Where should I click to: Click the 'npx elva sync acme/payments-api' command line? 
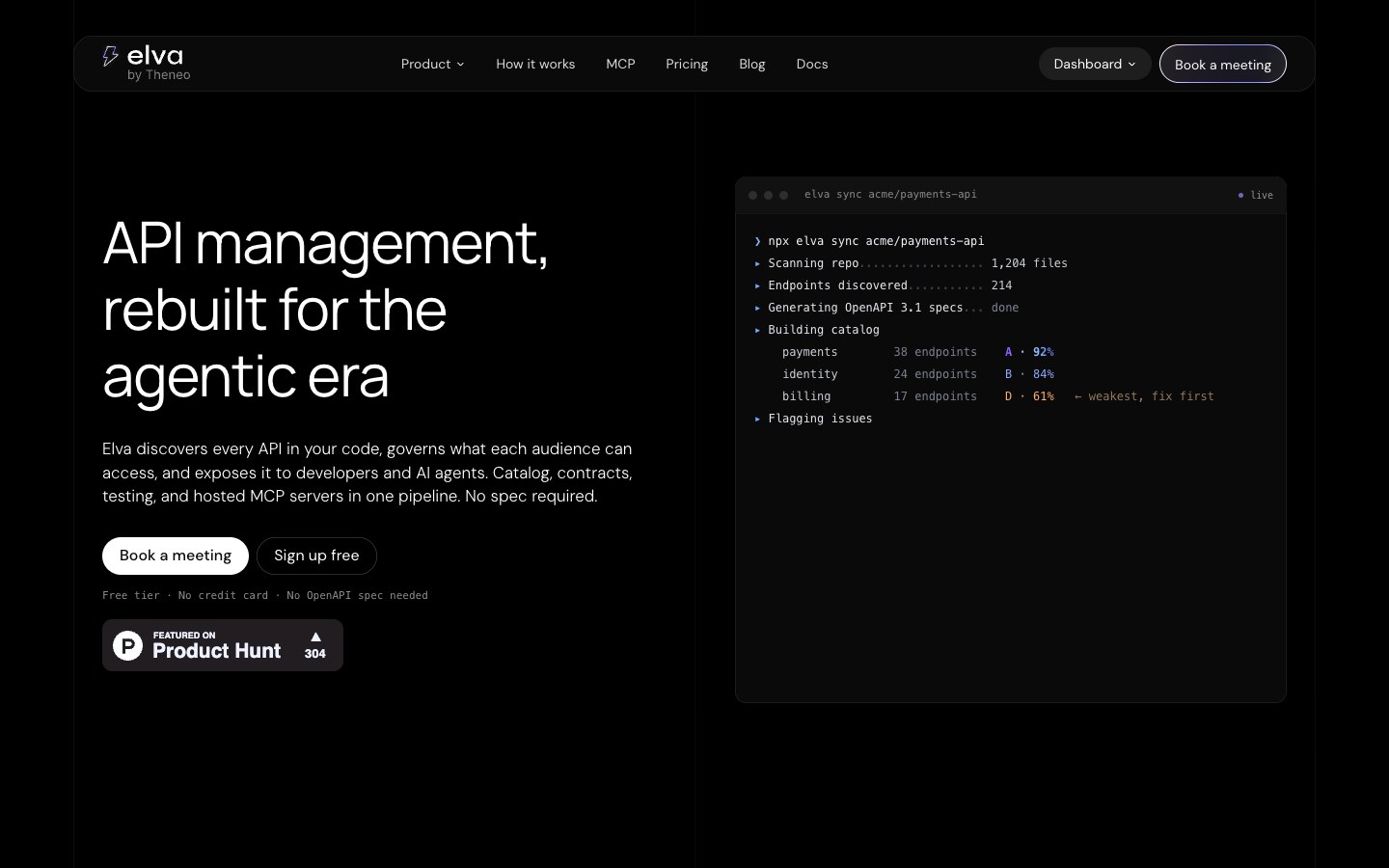coord(869,241)
